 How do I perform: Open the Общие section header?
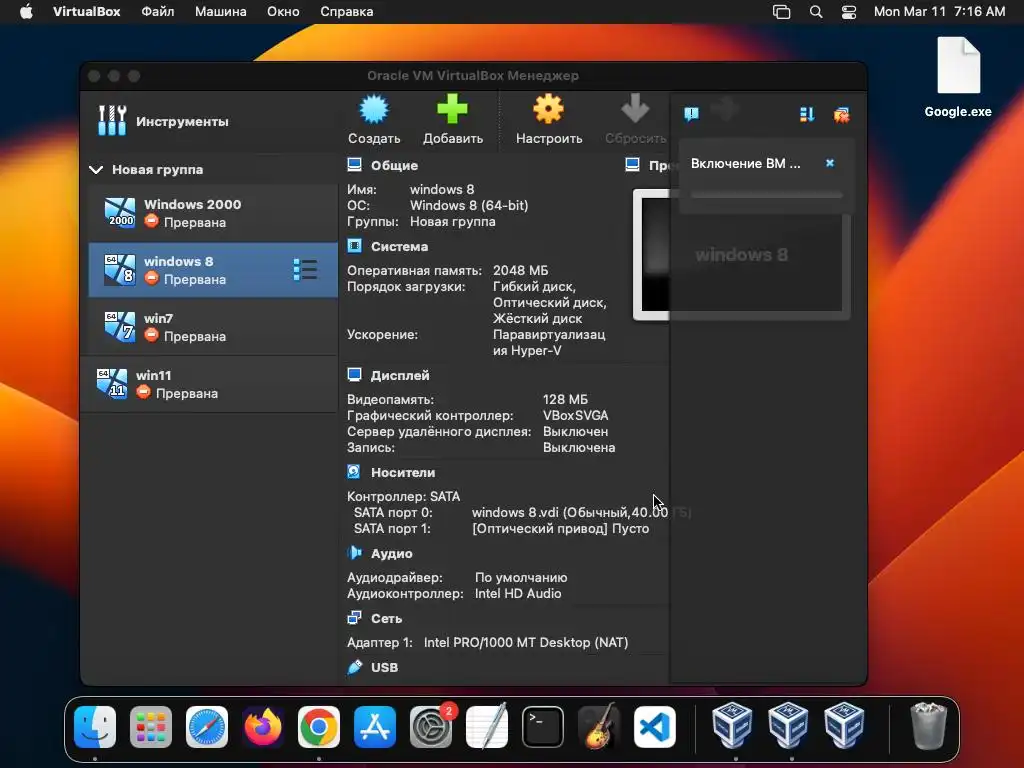[394, 165]
